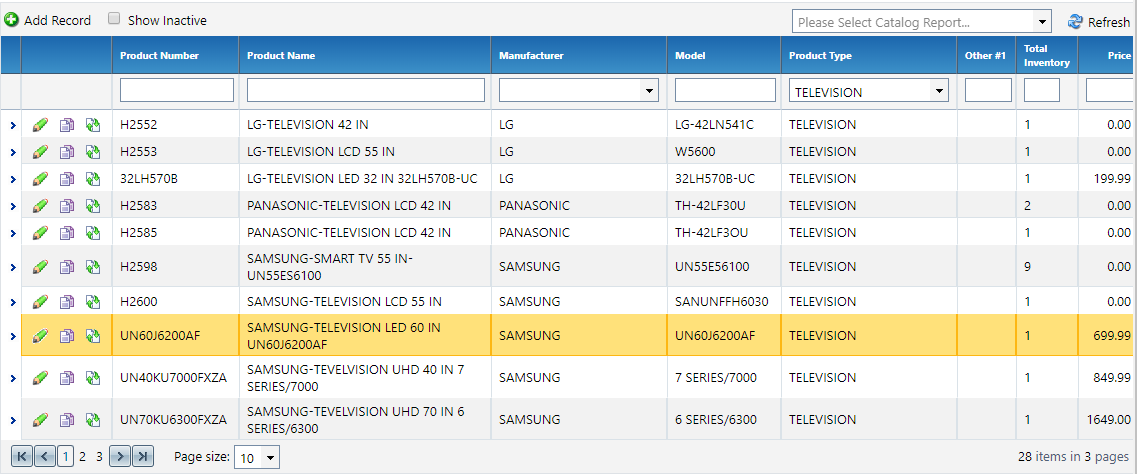Sort by Other #1 column header
Screen dimensions: 1137x474
pyautogui.click(x=985, y=56)
